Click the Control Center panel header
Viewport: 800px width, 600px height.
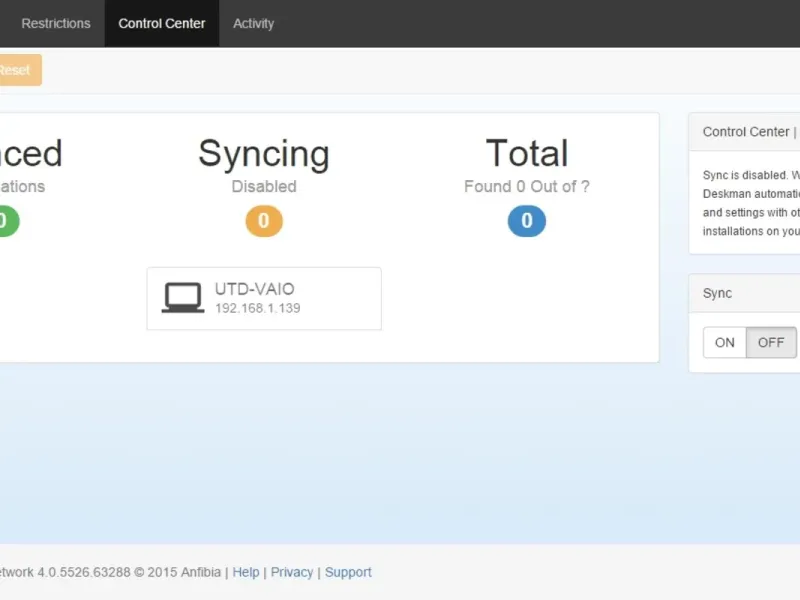tap(744, 132)
